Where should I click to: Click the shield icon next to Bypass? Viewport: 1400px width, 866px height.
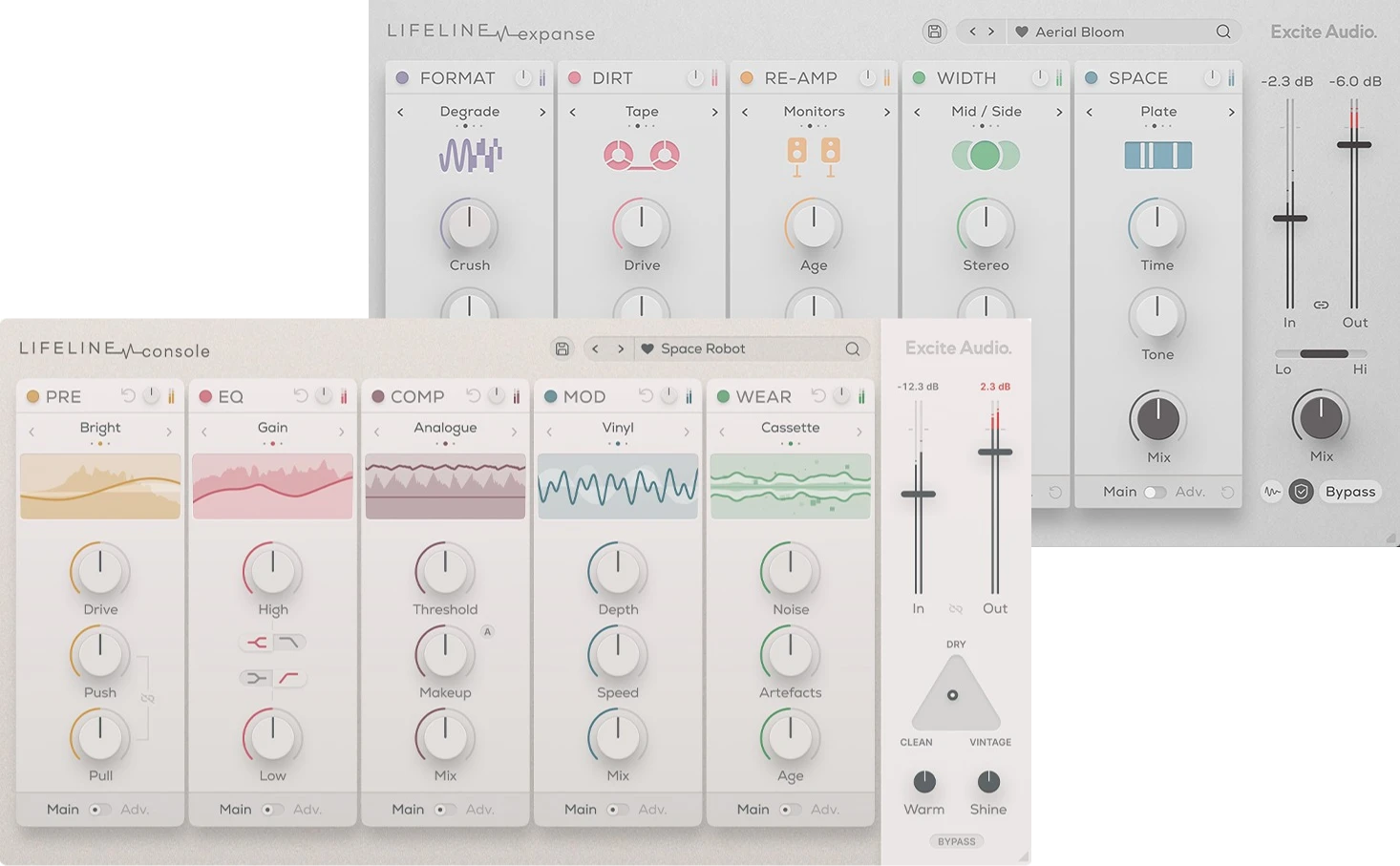coord(1301,492)
